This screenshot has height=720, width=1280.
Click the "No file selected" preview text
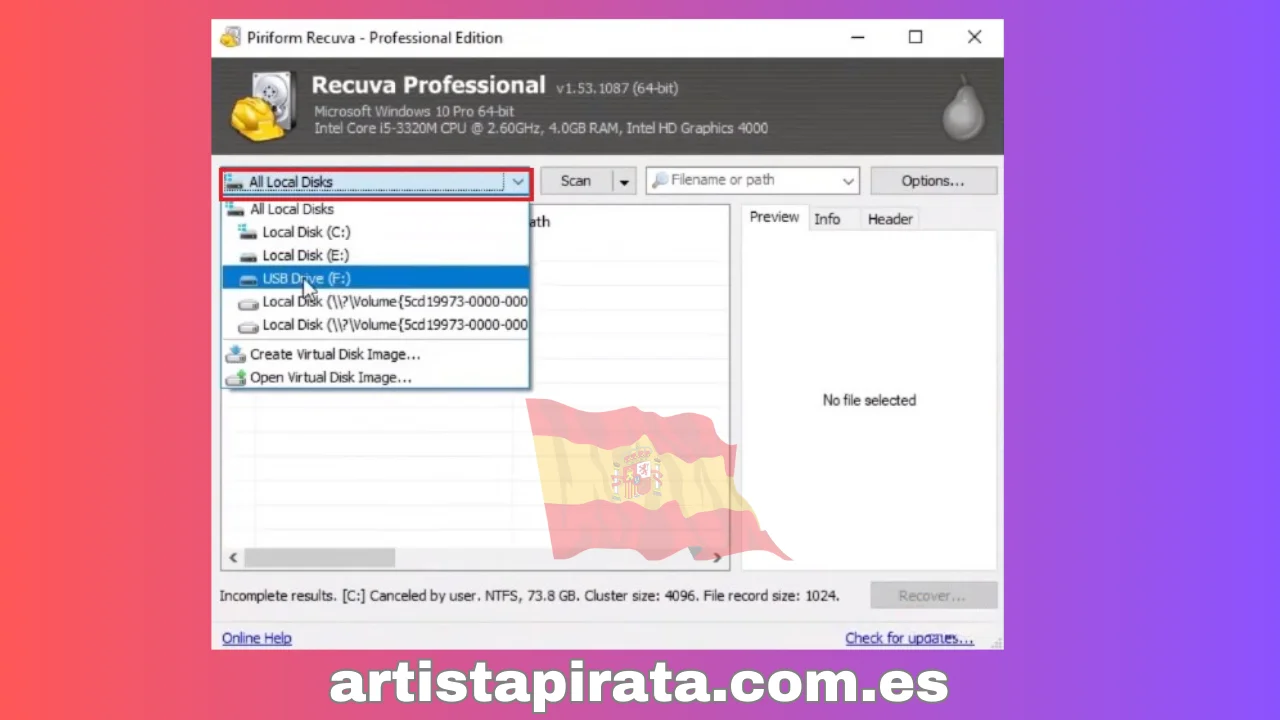(869, 400)
